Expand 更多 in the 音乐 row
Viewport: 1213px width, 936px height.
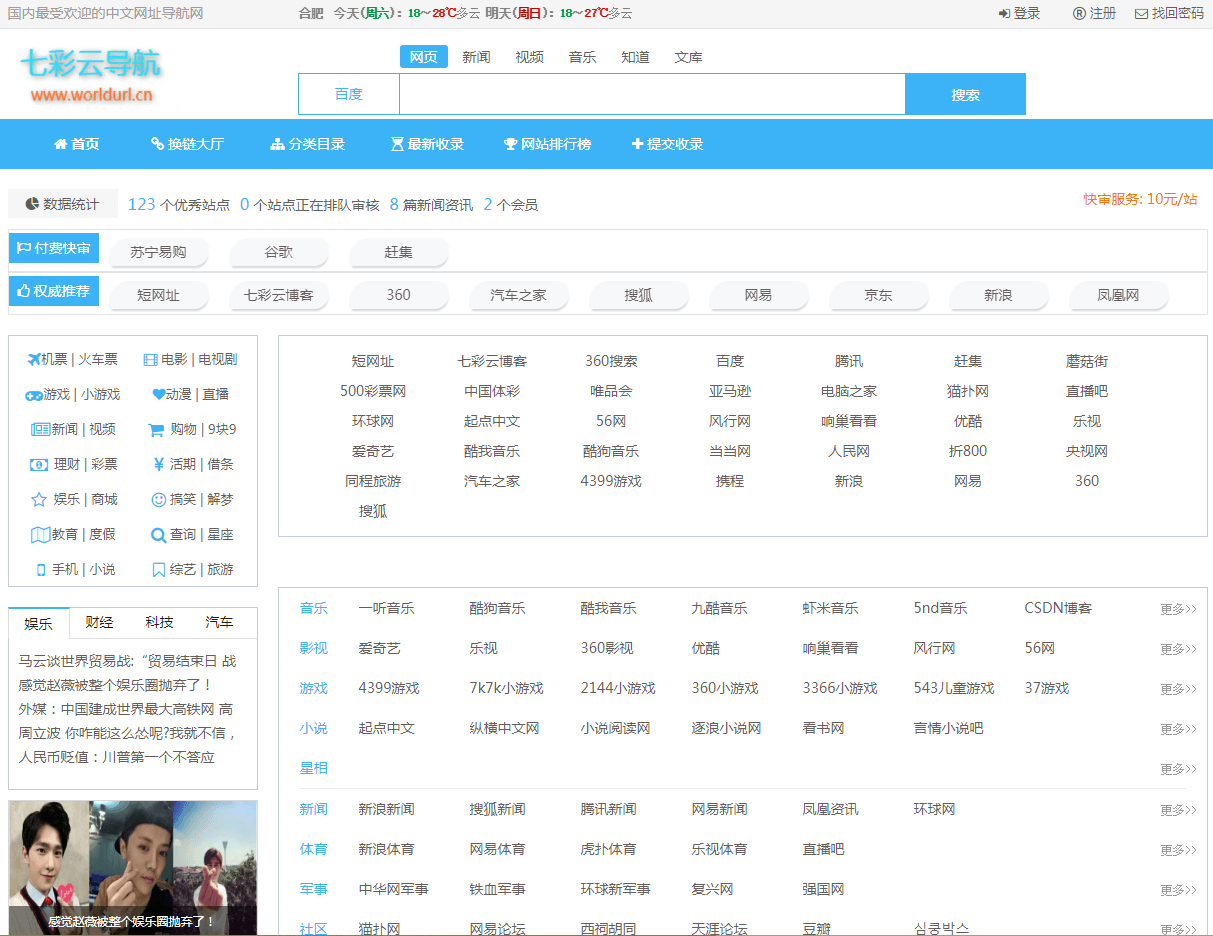[x=1177, y=609]
